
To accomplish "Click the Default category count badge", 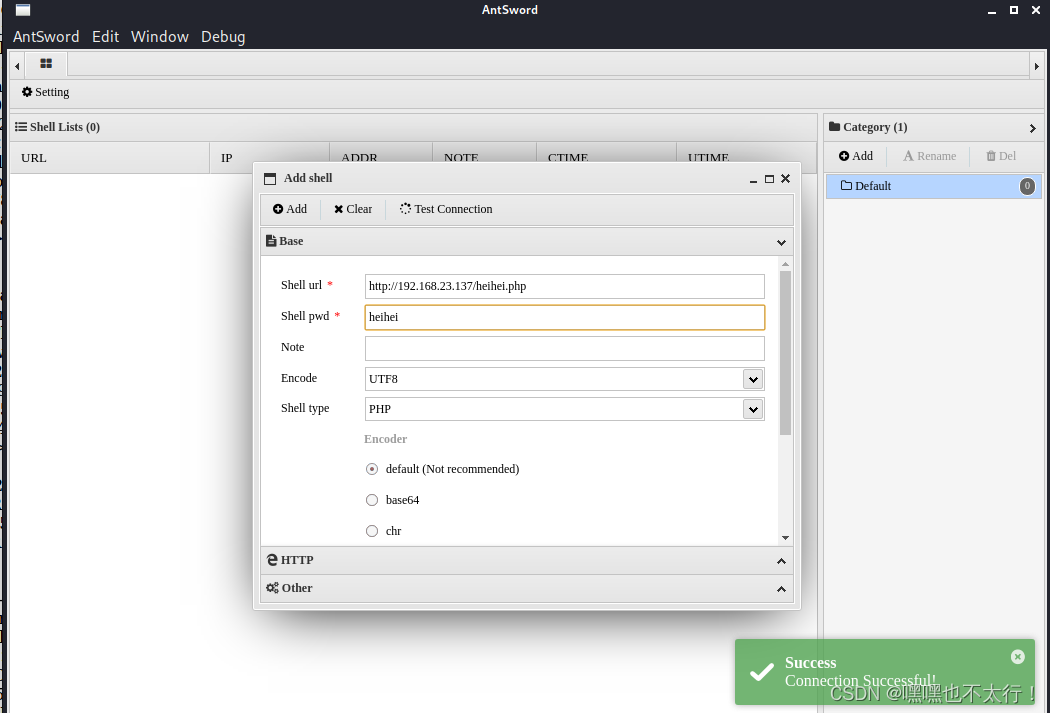I will 1027,186.
